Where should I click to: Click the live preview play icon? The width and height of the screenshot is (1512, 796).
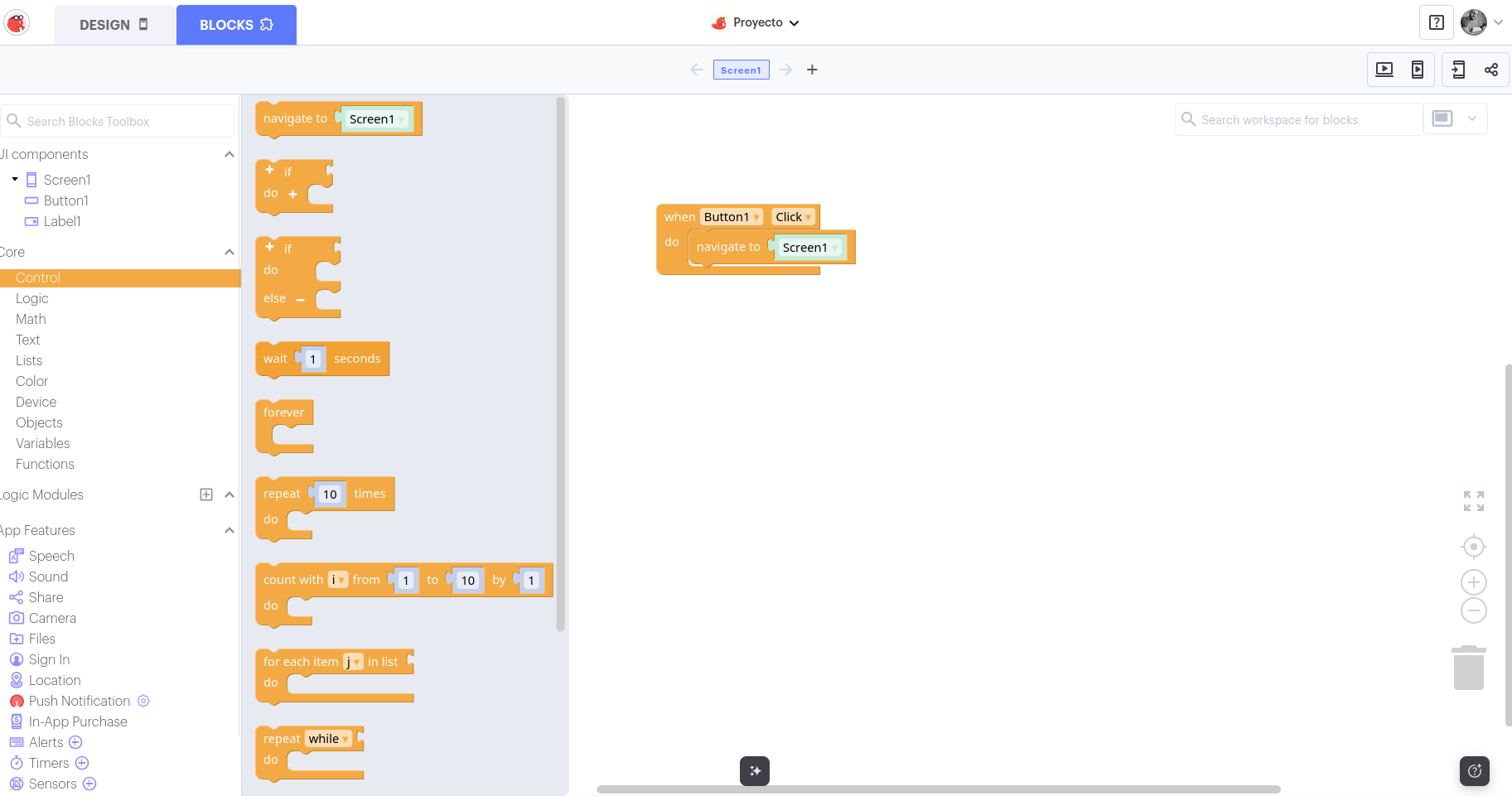[x=1384, y=70]
